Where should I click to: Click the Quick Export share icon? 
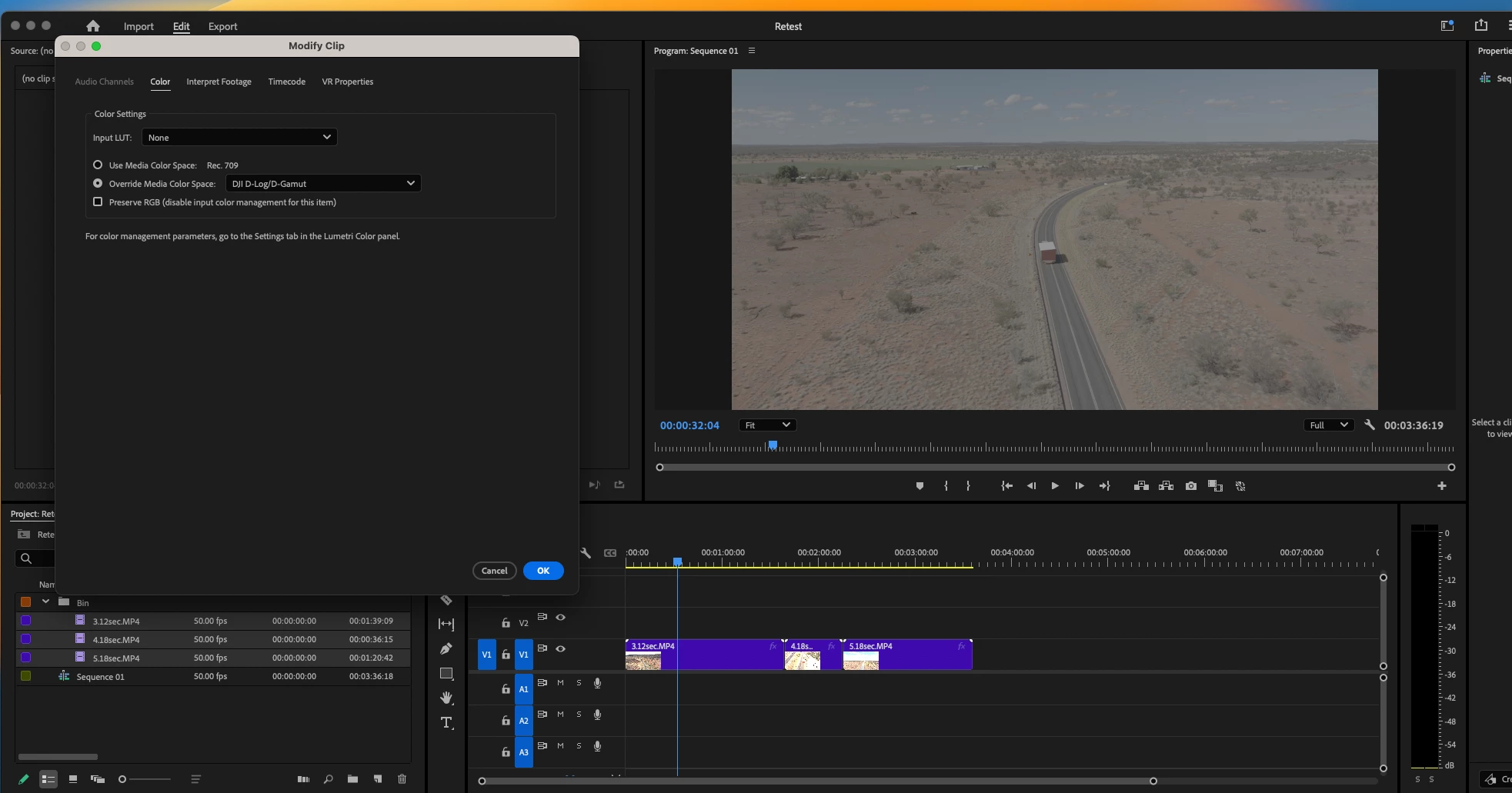[x=1481, y=25]
